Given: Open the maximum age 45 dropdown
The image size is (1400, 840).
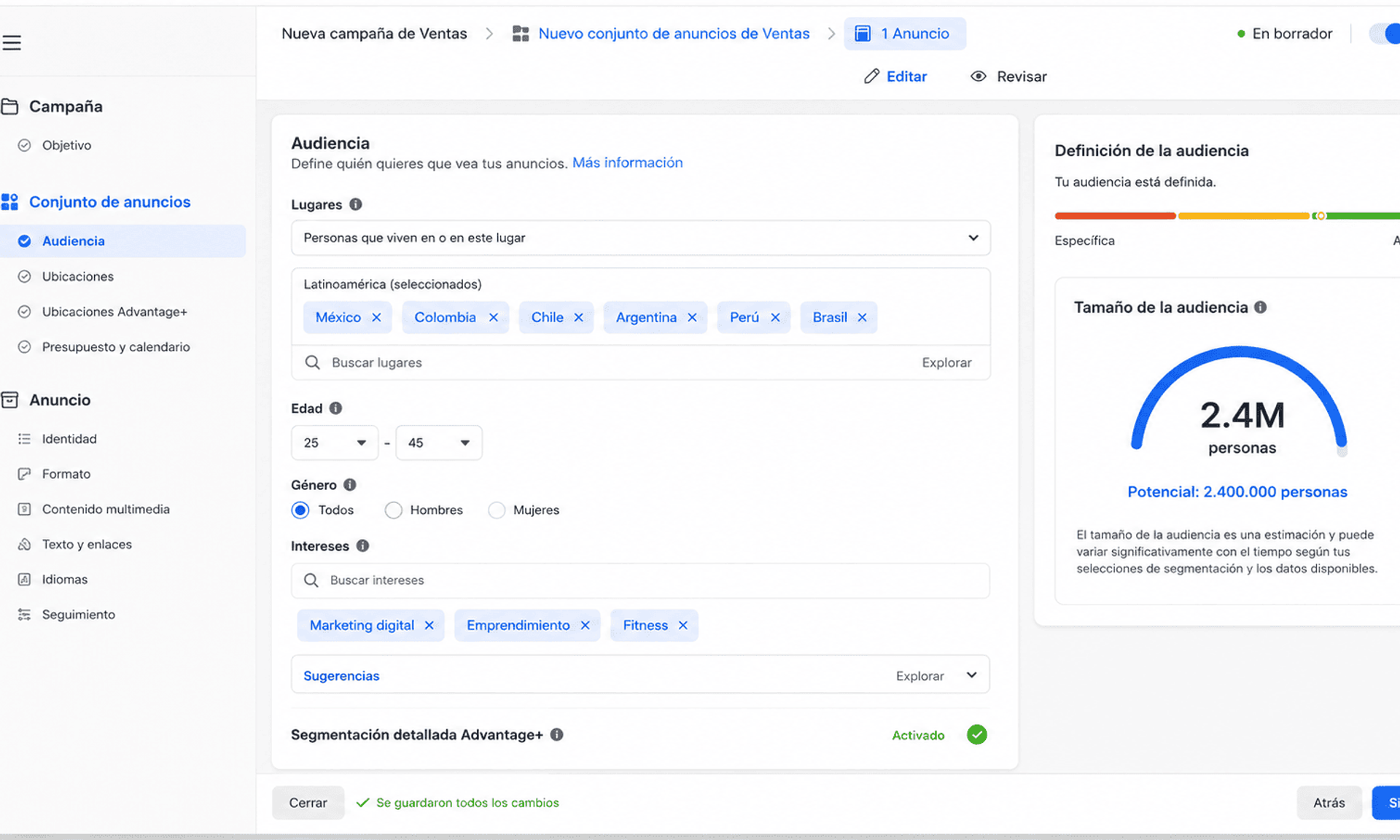Looking at the screenshot, I should 439,443.
